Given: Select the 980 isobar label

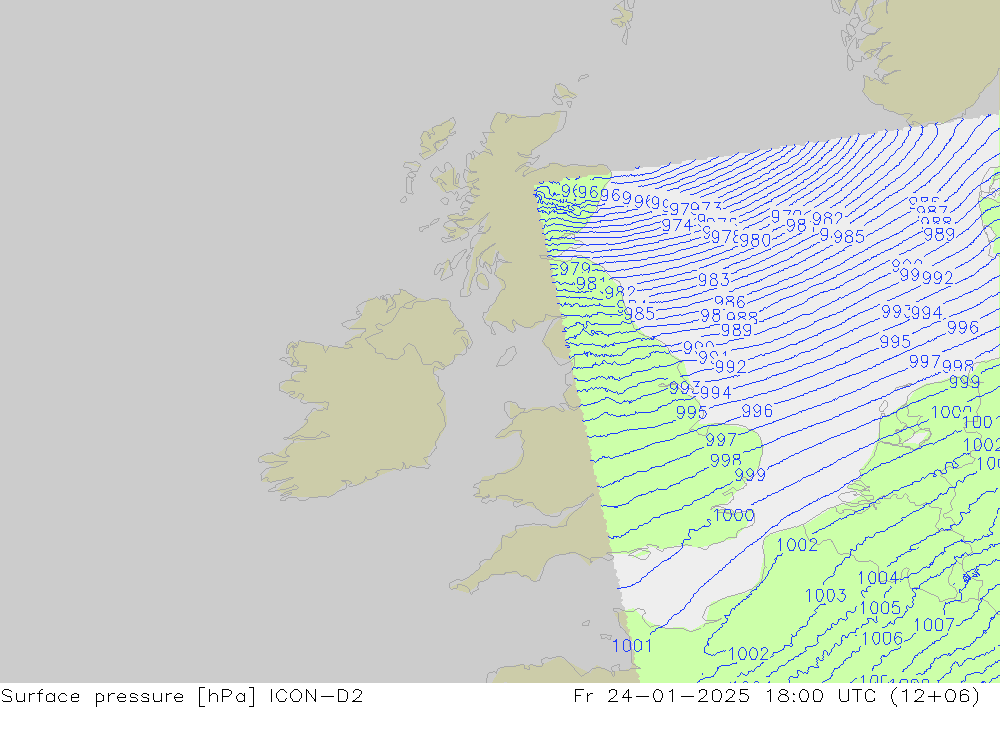Looking at the screenshot, I should (755, 241).
